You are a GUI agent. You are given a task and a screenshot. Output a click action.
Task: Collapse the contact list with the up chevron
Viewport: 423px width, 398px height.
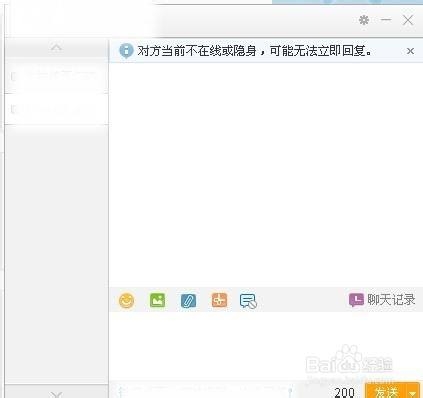pos(56,48)
